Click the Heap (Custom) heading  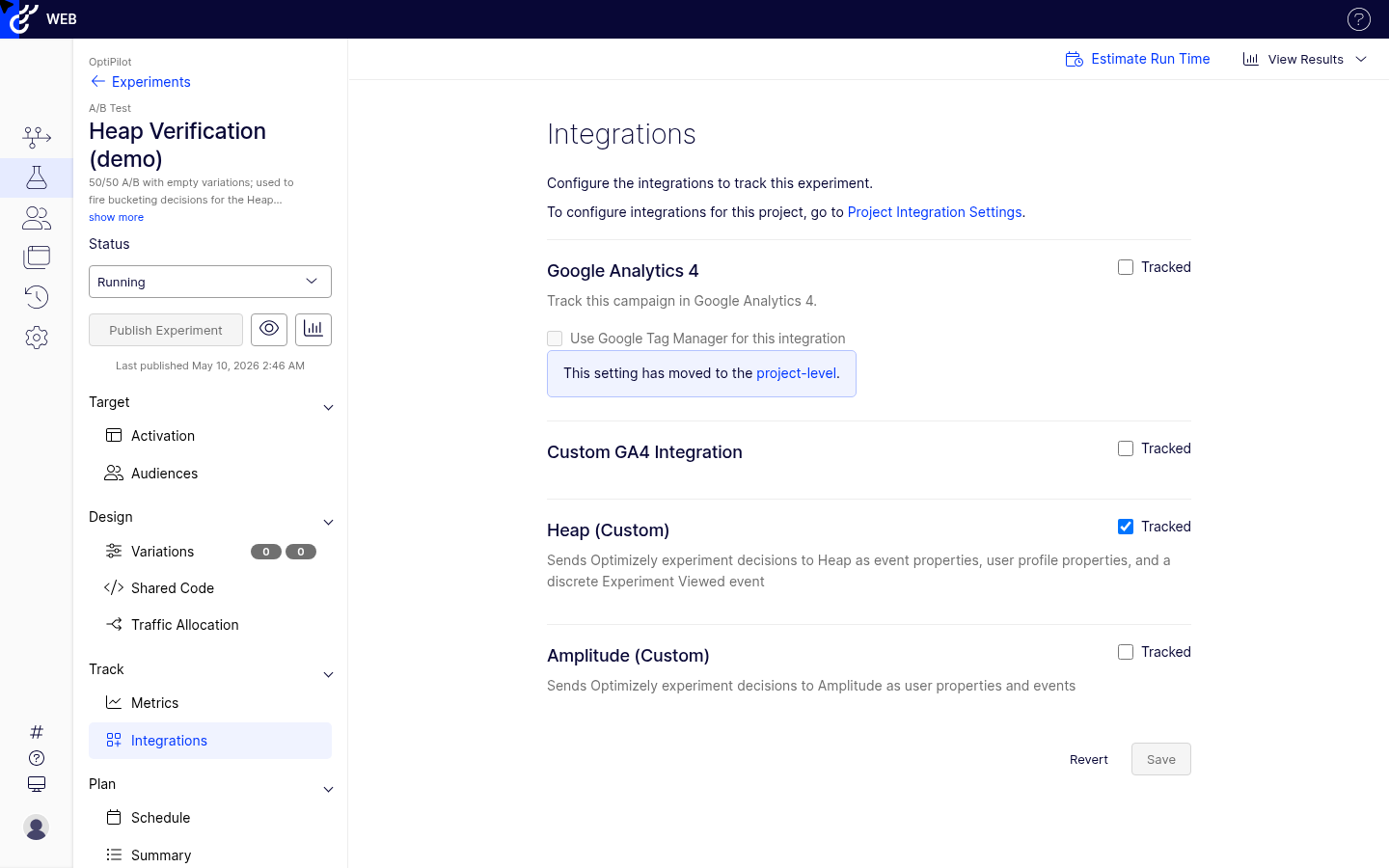pyautogui.click(x=608, y=530)
